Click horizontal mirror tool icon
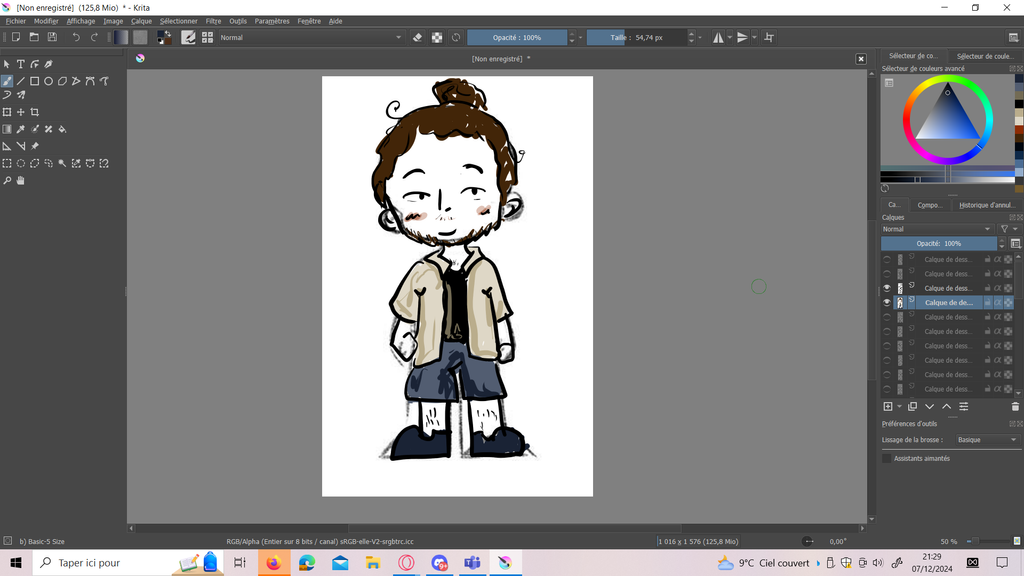 click(x=719, y=37)
